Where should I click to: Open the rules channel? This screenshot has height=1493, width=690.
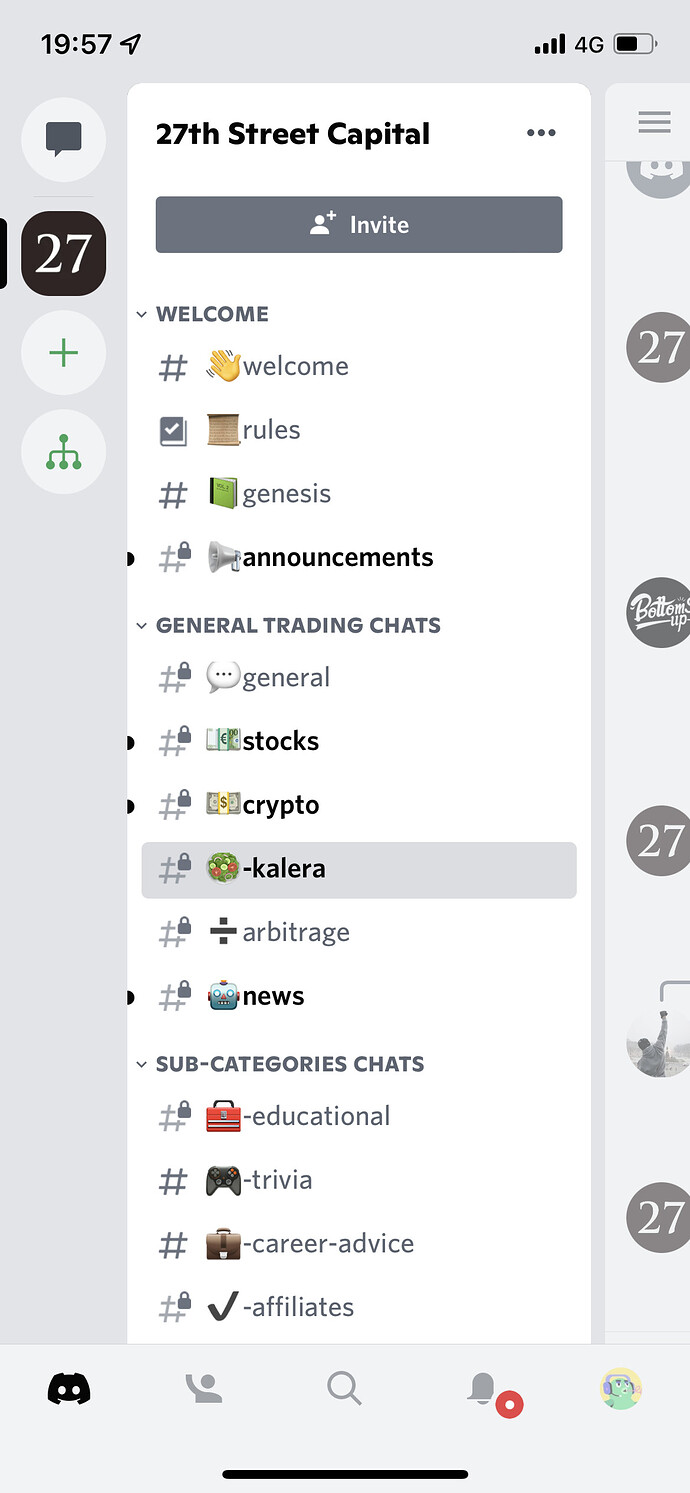359,430
